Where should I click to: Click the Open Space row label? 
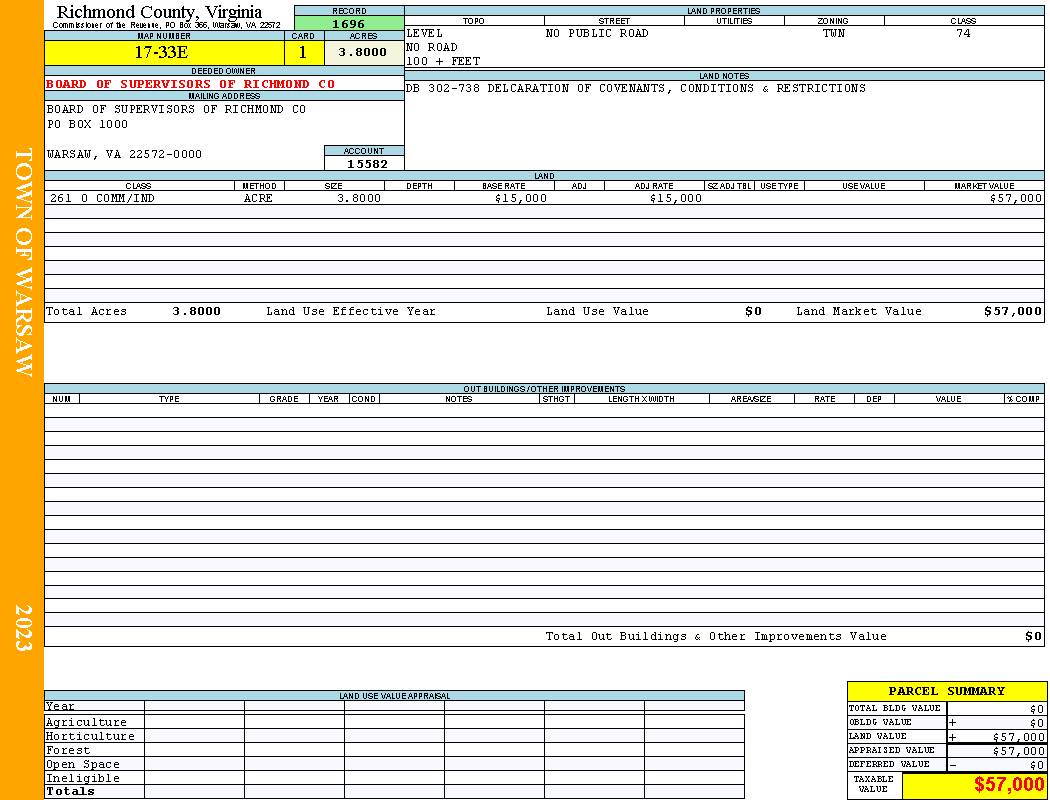pyautogui.click(x=83, y=765)
